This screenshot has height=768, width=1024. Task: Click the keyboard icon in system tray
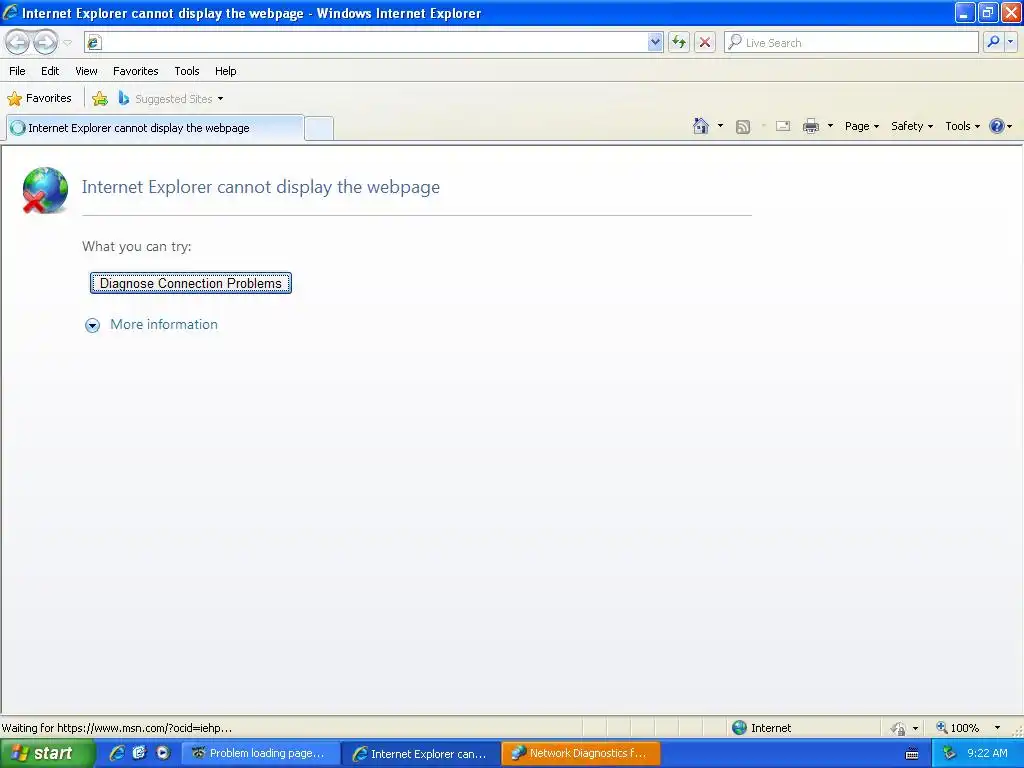tap(912, 754)
